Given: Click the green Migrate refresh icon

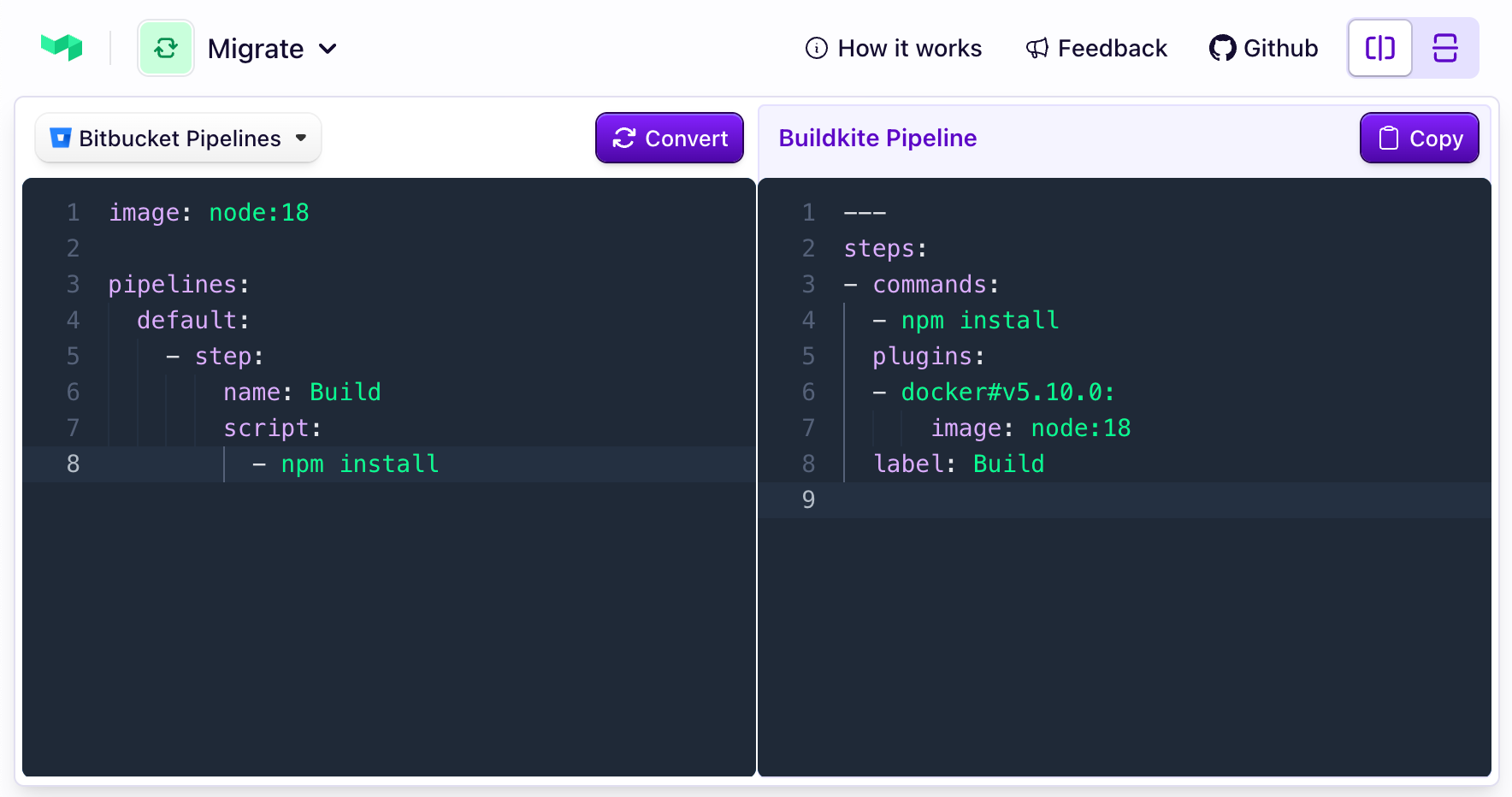Looking at the screenshot, I should tap(166, 48).
